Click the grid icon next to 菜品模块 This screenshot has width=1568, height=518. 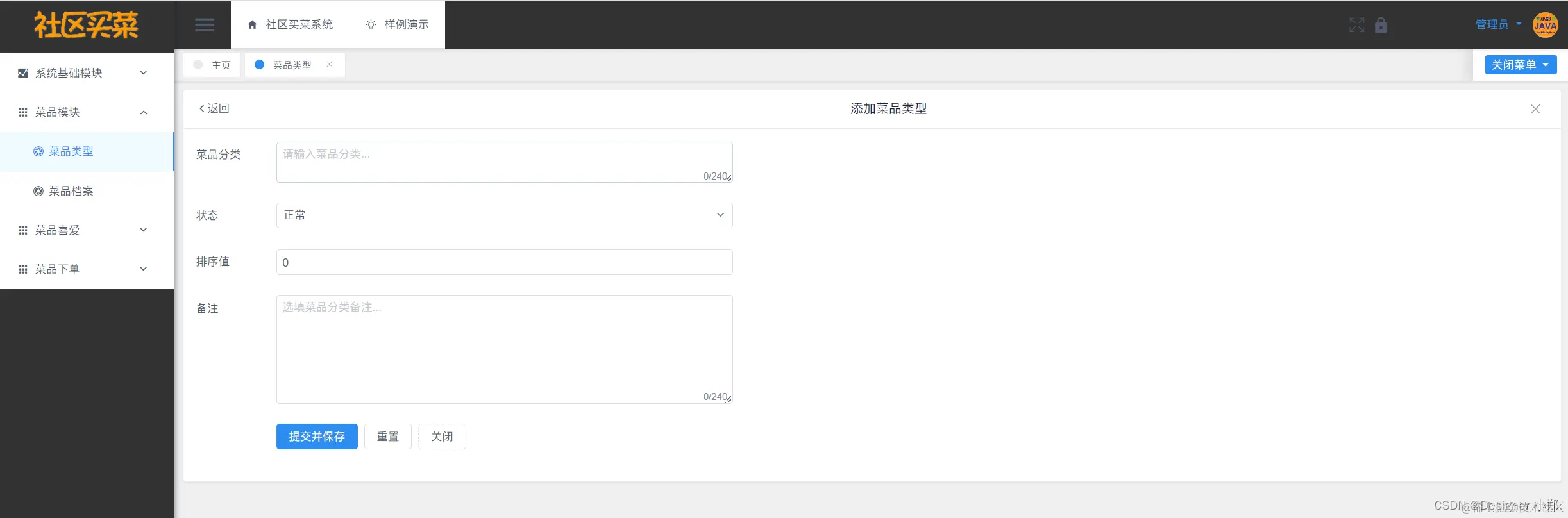[x=23, y=112]
